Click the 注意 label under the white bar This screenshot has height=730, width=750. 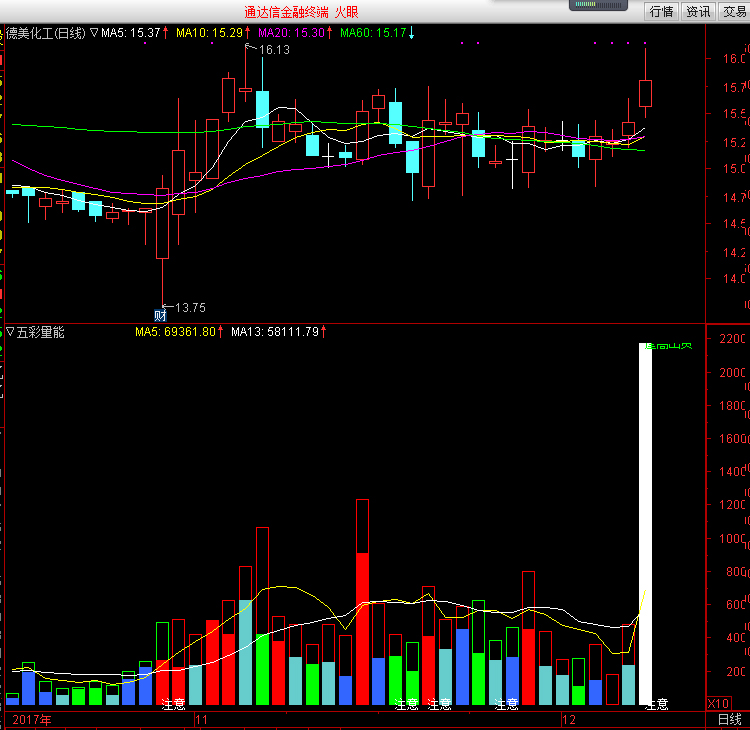[656, 704]
